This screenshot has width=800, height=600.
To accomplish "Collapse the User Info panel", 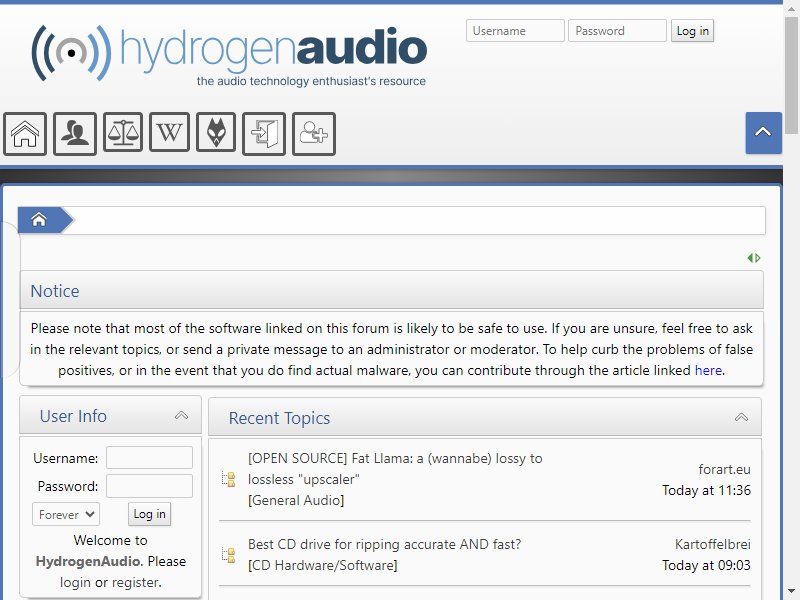I will [x=182, y=415].
